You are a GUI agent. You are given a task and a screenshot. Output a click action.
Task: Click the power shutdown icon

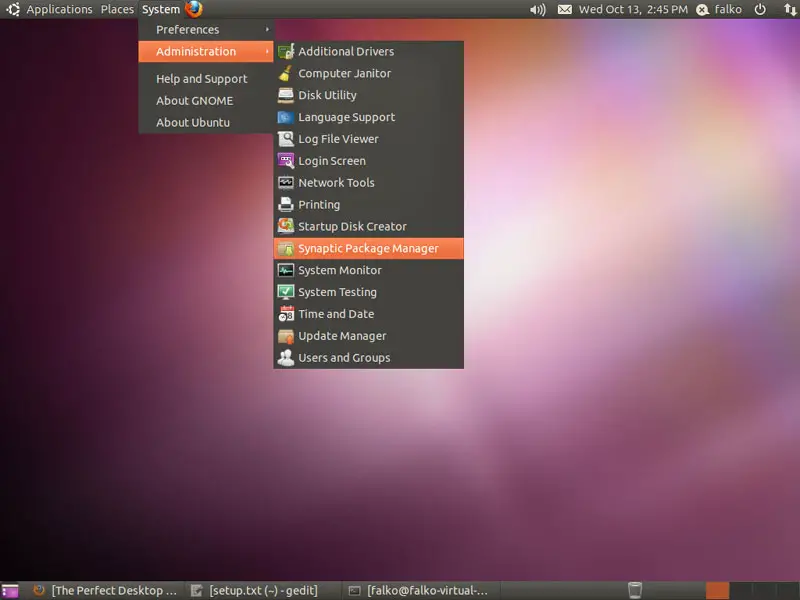point(760,10)
